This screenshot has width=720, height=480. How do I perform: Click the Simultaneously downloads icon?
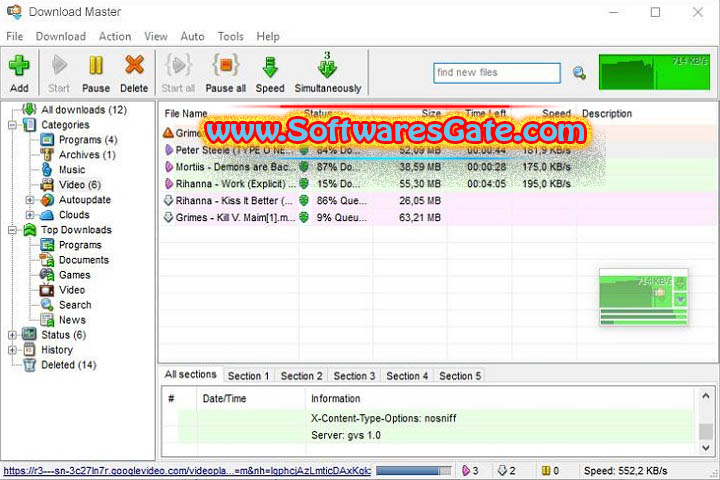tap(327, 73)
